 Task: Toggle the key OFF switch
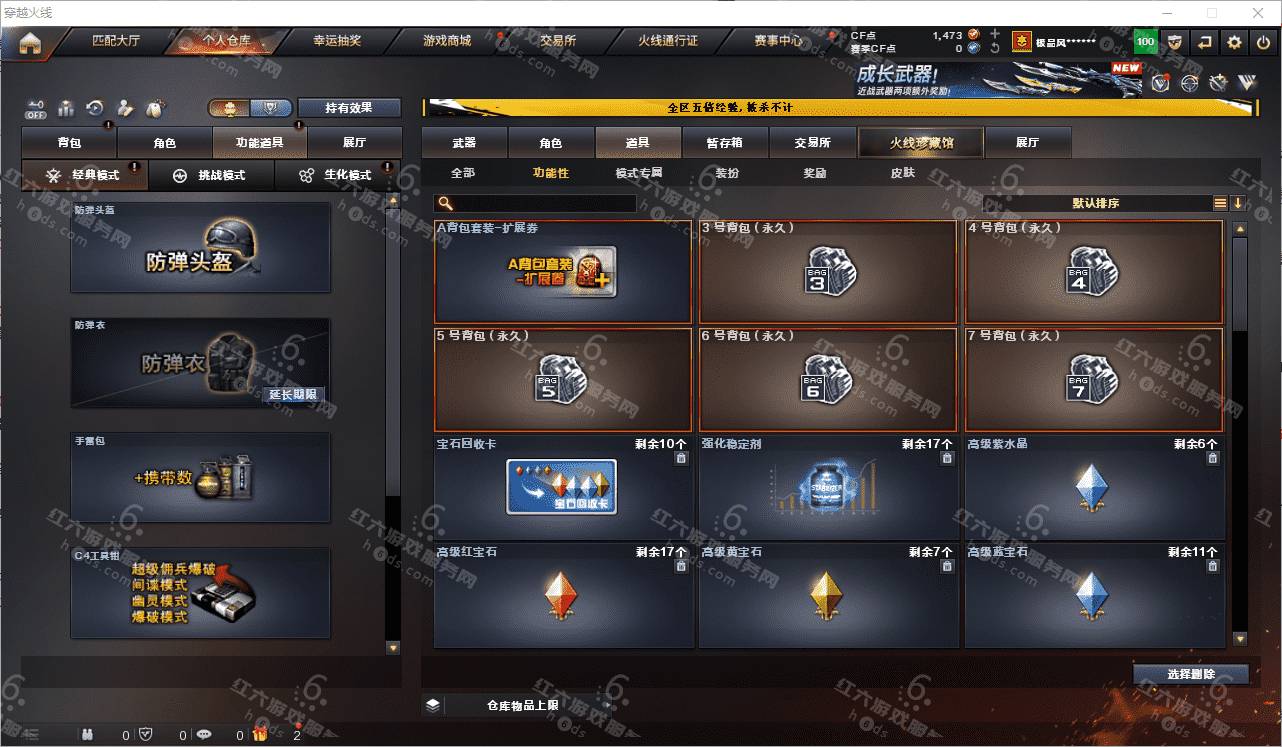[x=36, y=107]
